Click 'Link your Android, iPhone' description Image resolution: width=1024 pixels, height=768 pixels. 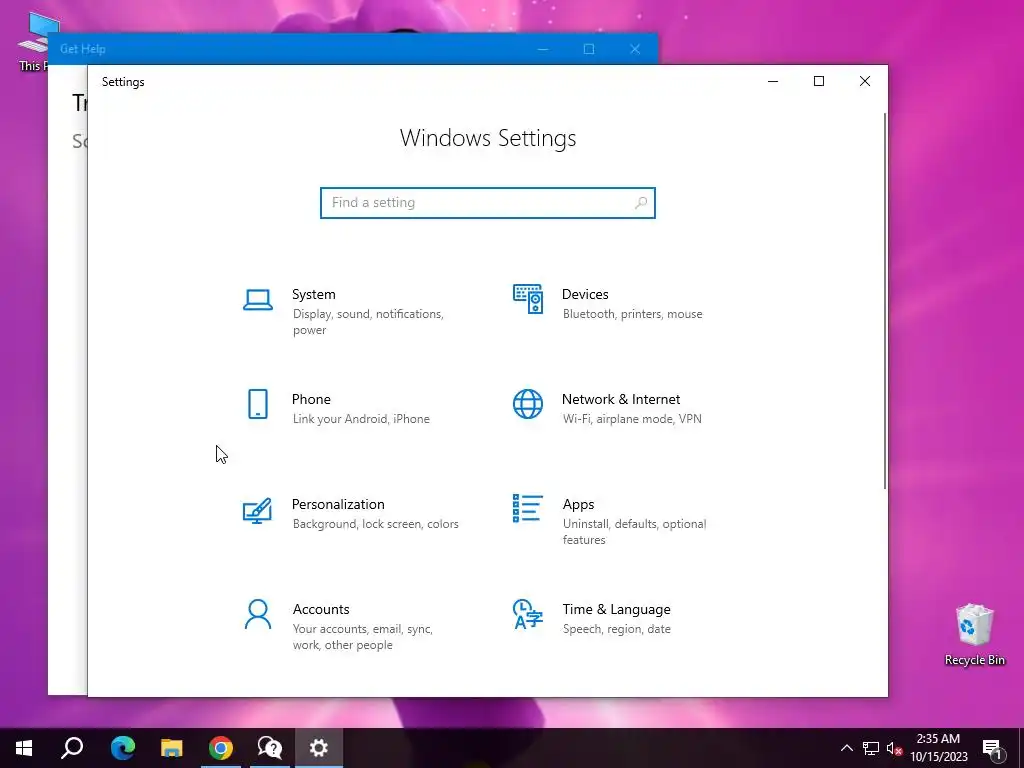(x=361, y=419)
